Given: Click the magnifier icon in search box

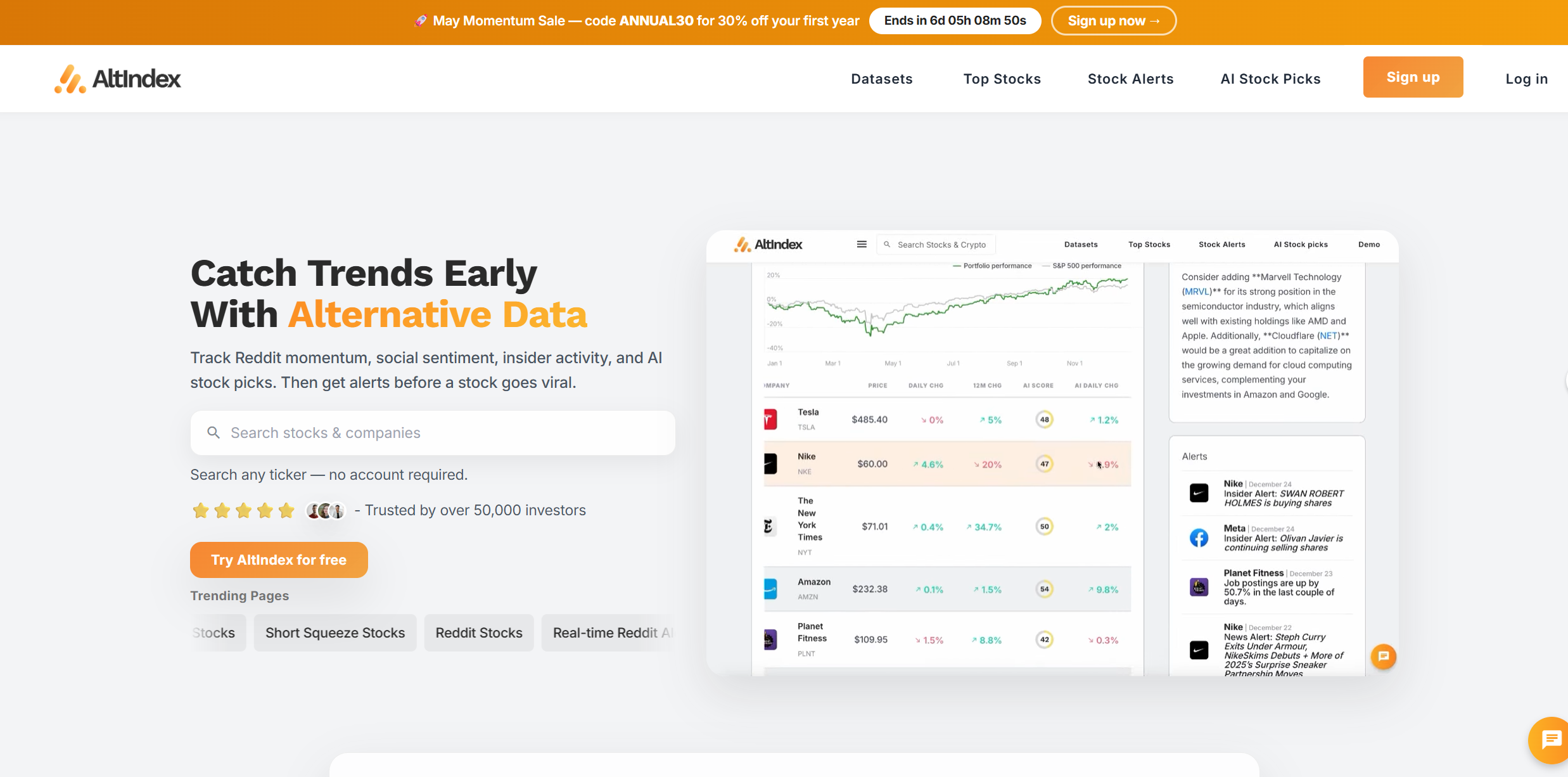Looking at the screenshot, I should click(214, 433).
